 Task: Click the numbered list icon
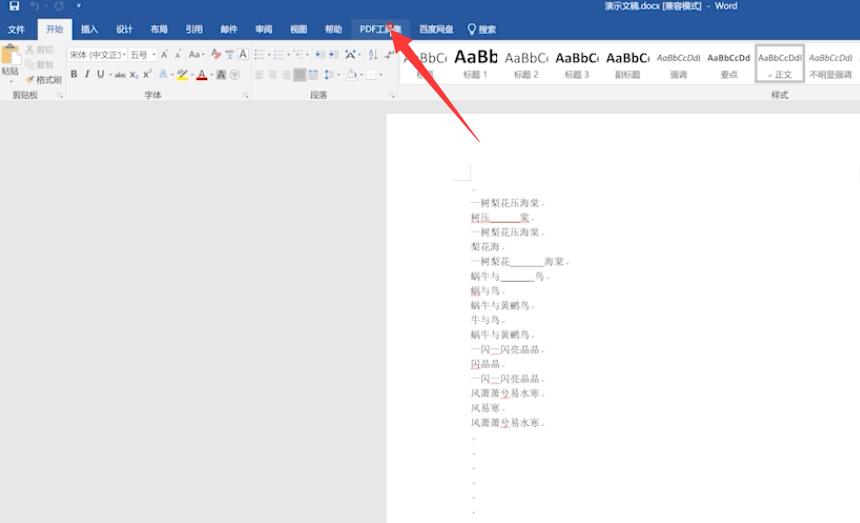(280, 54)
